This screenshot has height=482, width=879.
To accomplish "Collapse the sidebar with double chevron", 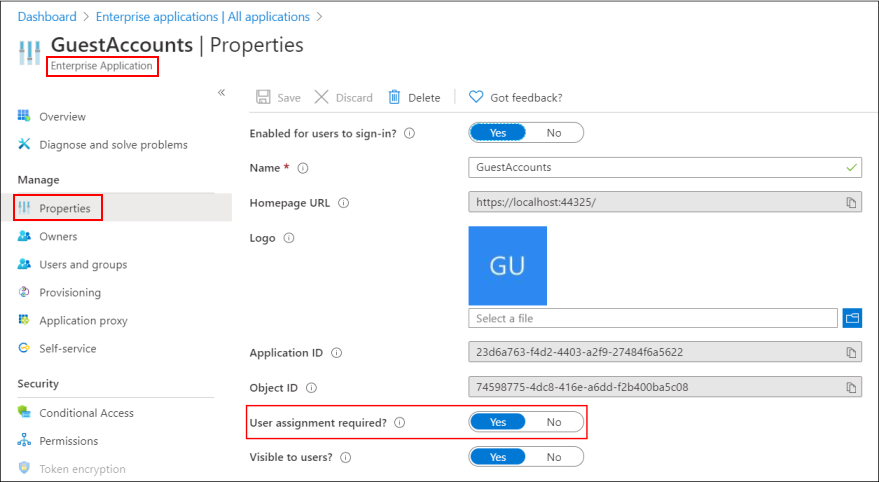I will [x=221, y=92].
